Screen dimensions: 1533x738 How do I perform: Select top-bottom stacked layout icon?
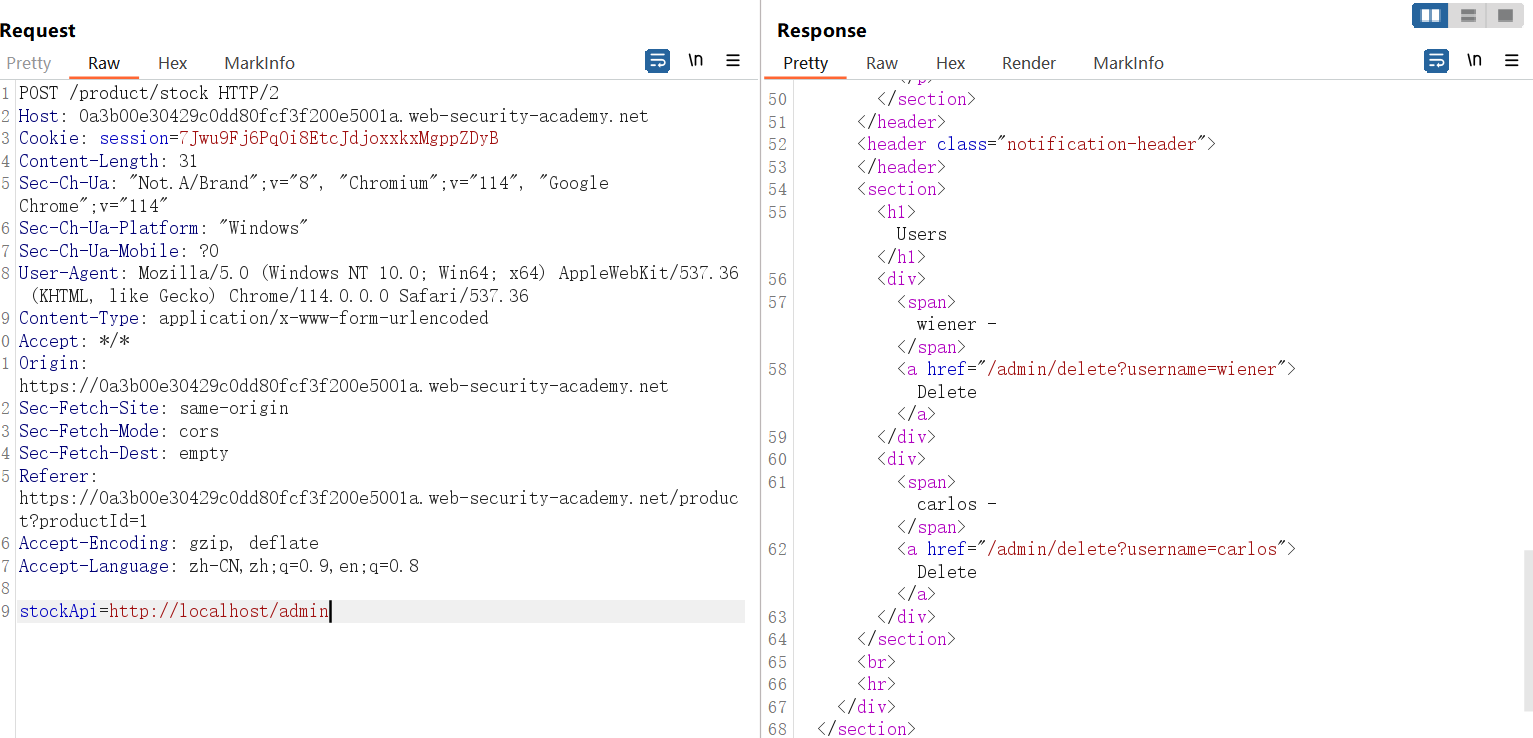pyautogui.click(x=1468, y=15)
